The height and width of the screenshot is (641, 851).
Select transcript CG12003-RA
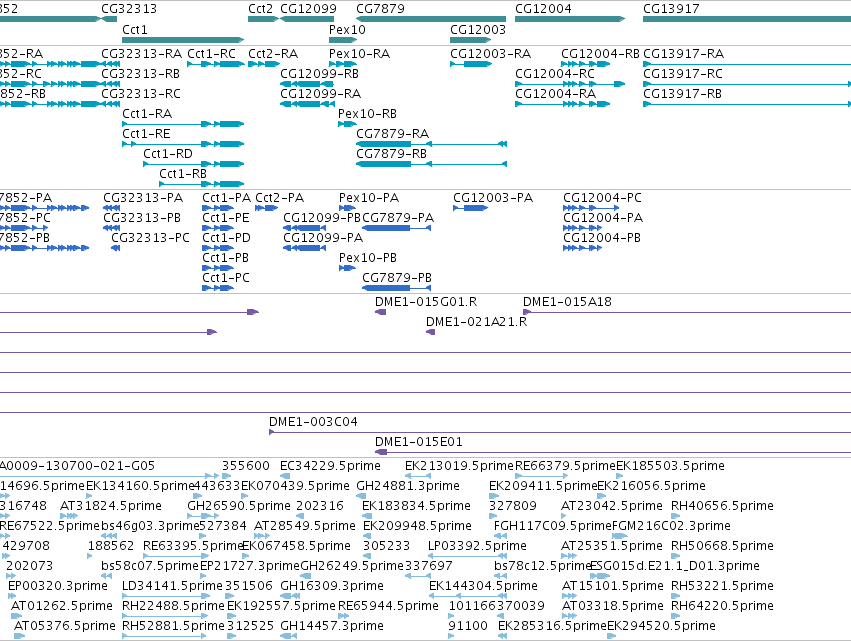click(x=491, y=54)
